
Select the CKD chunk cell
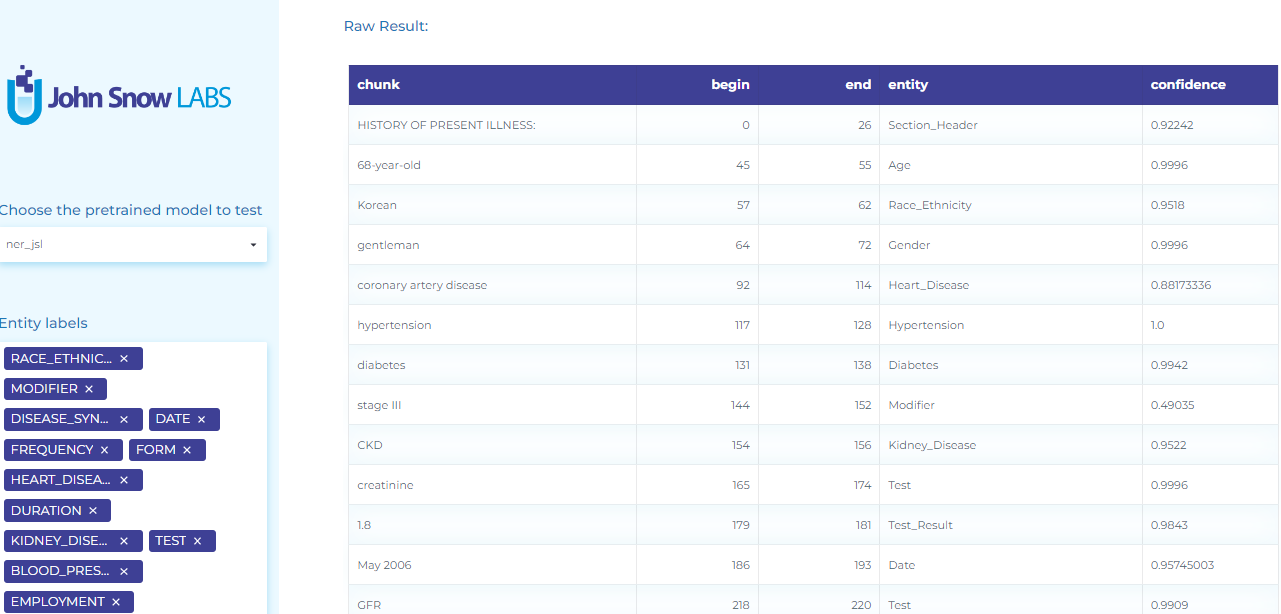pyautogui.click(x=492, y=445)
